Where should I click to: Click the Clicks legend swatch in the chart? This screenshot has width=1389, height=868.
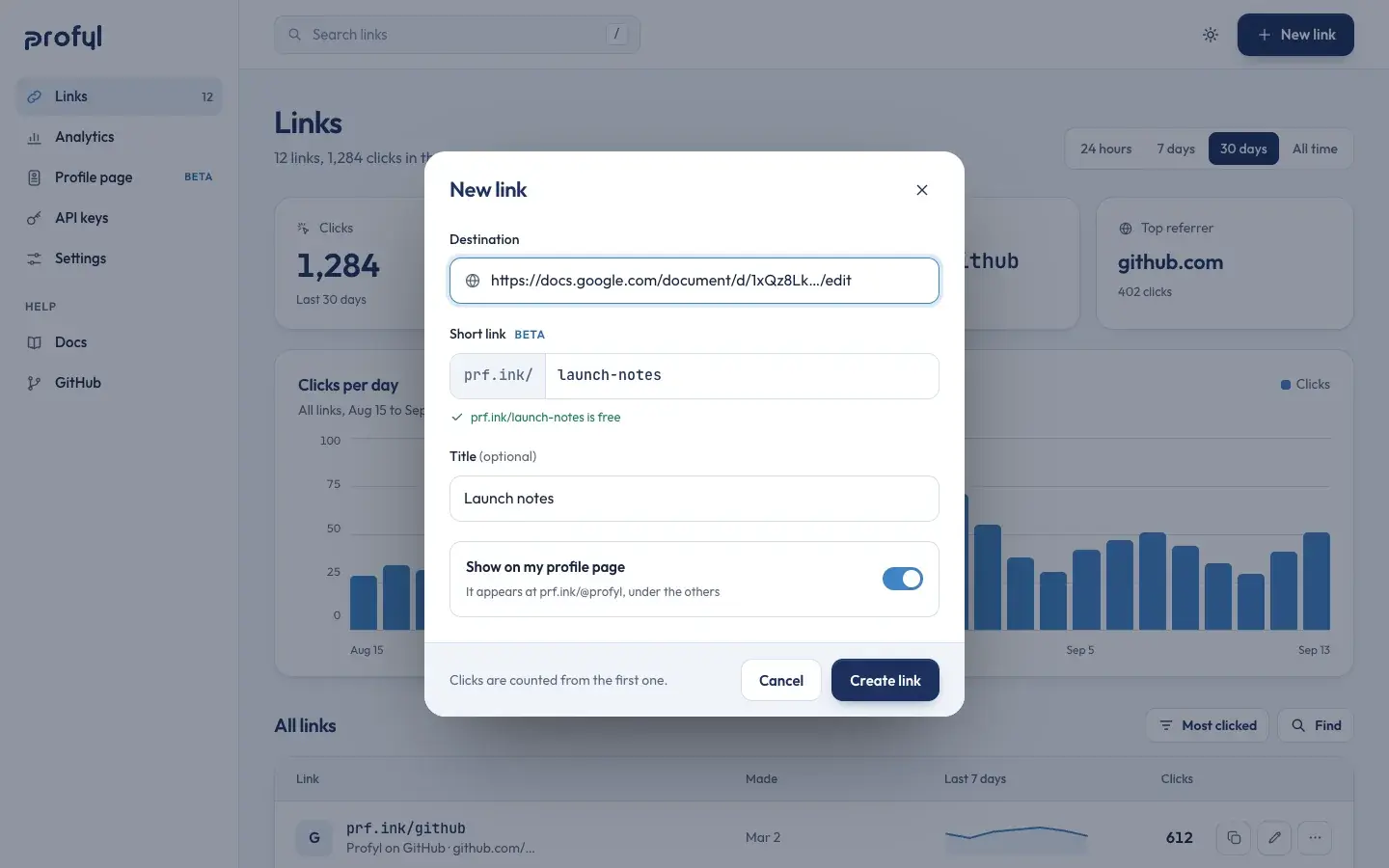pos(1286,385)
